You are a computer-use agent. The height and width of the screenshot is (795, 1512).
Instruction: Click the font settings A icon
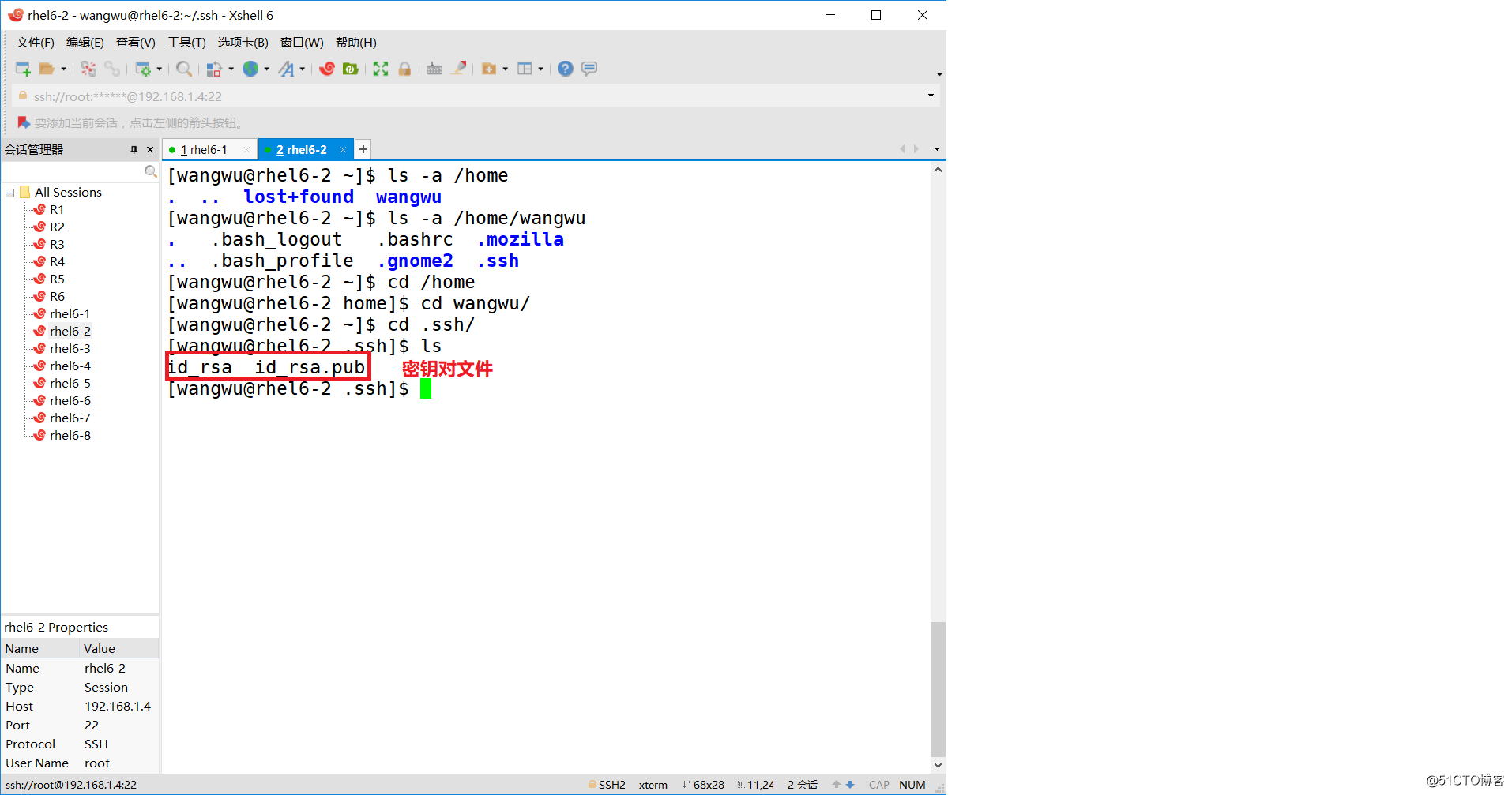[x=286, y=69]
